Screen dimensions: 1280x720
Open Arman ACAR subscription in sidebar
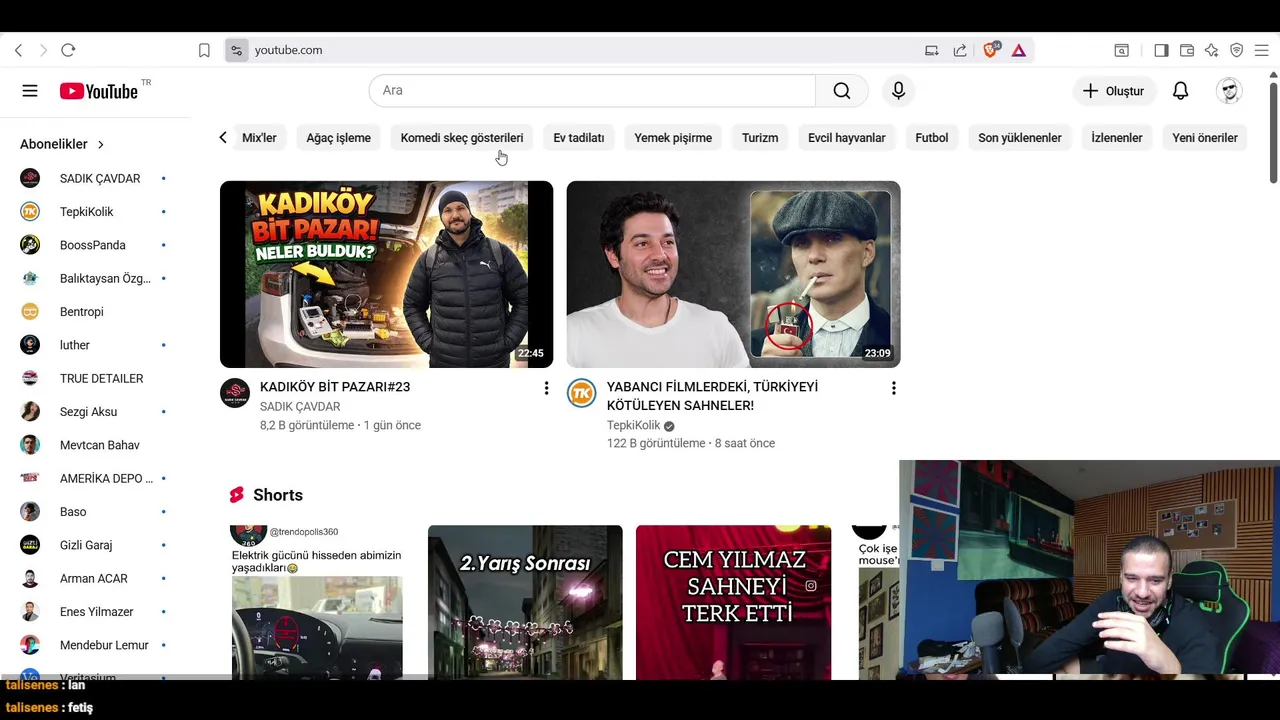pos(95,579)
